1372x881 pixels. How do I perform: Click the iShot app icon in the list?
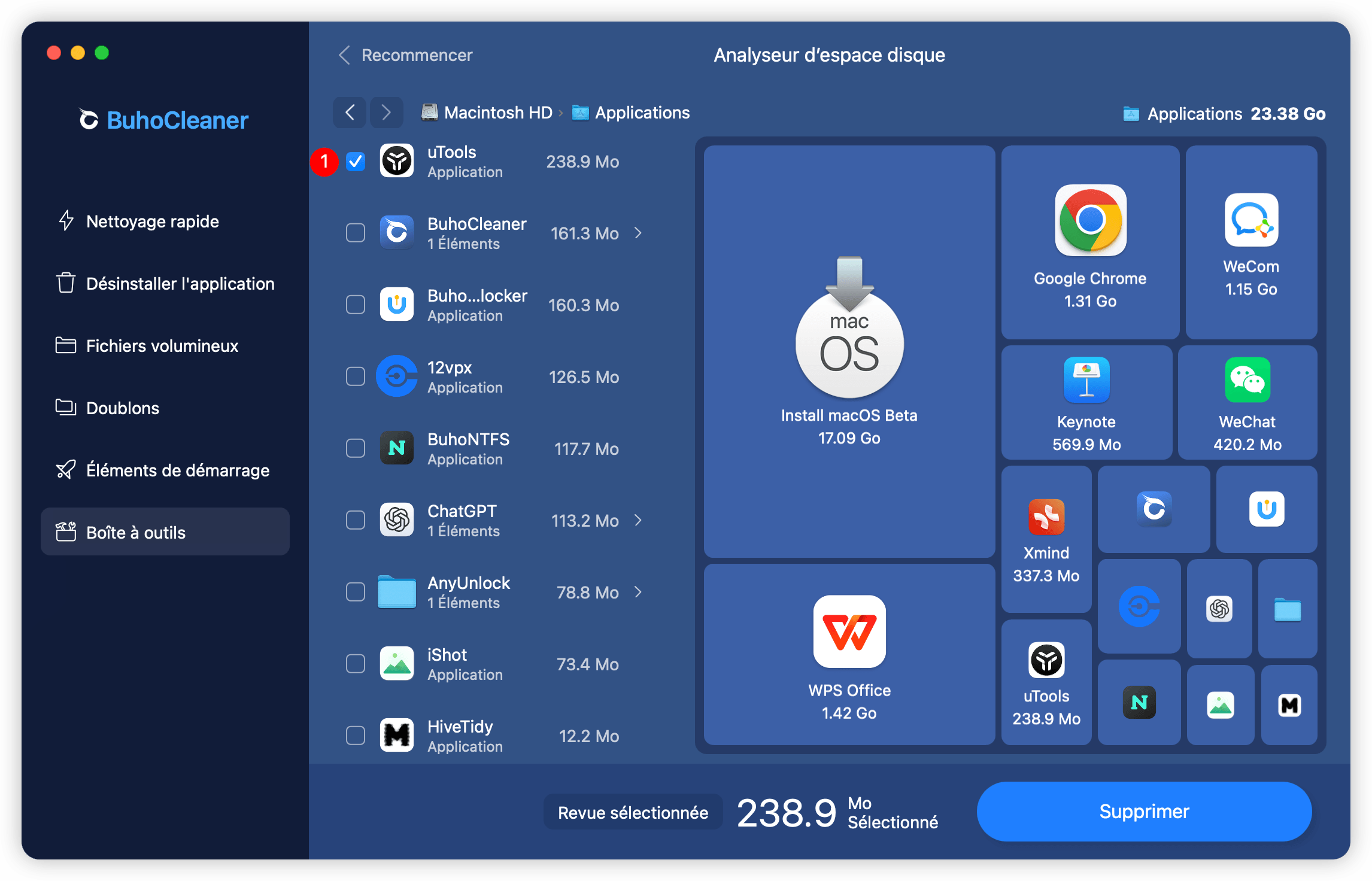[397, 664]
